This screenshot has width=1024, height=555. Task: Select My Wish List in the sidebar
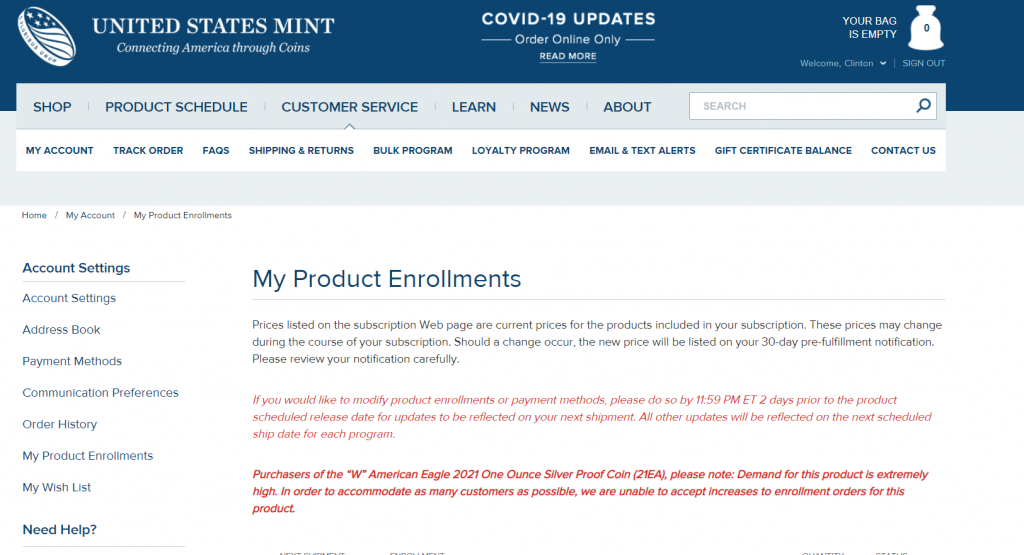[x=57, y=488]
